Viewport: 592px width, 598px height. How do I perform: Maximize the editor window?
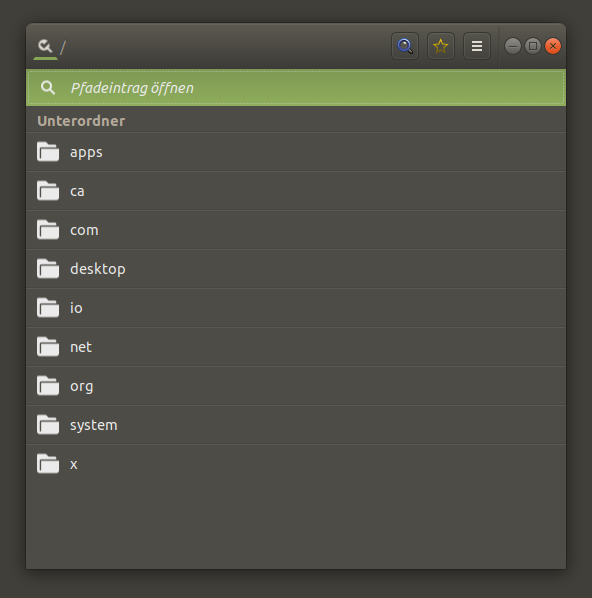(x=533, y=46)
